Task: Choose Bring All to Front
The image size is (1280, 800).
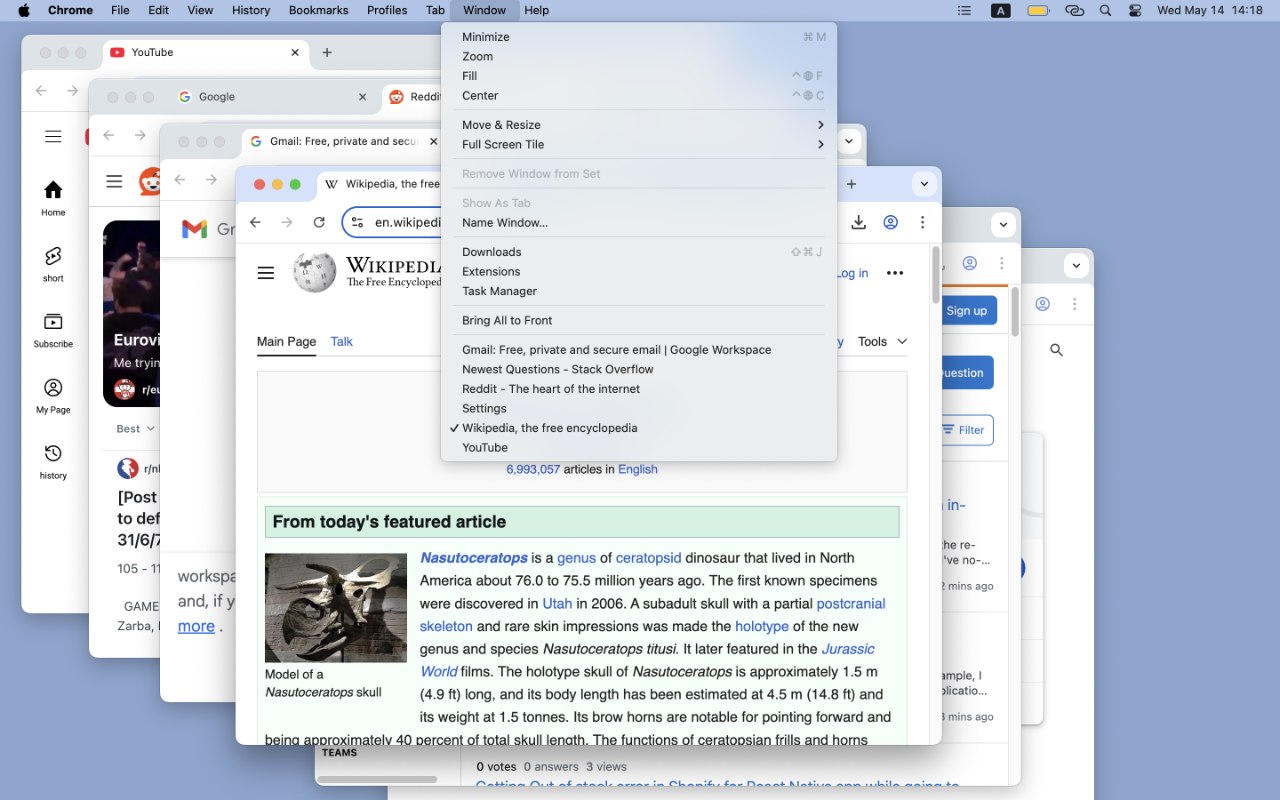Action: [642, 321]
